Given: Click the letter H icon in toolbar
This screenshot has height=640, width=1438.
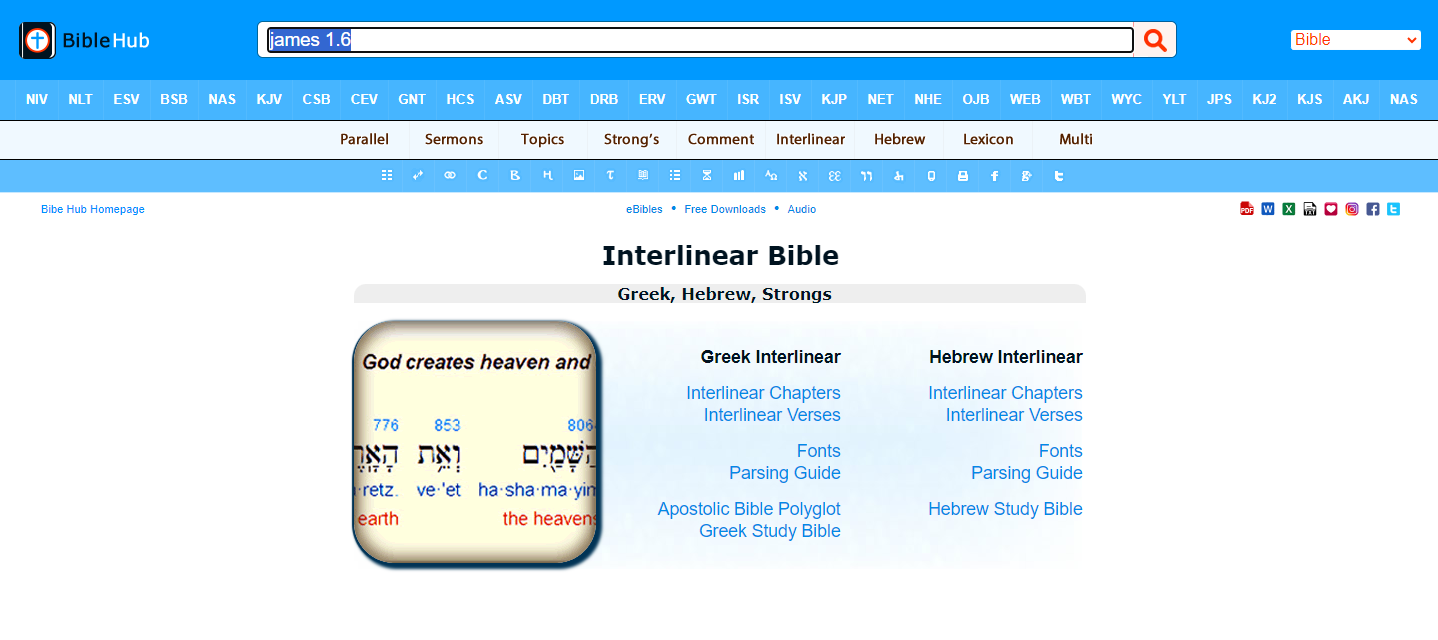Looking at the screenshot, I should pos(547,175).
